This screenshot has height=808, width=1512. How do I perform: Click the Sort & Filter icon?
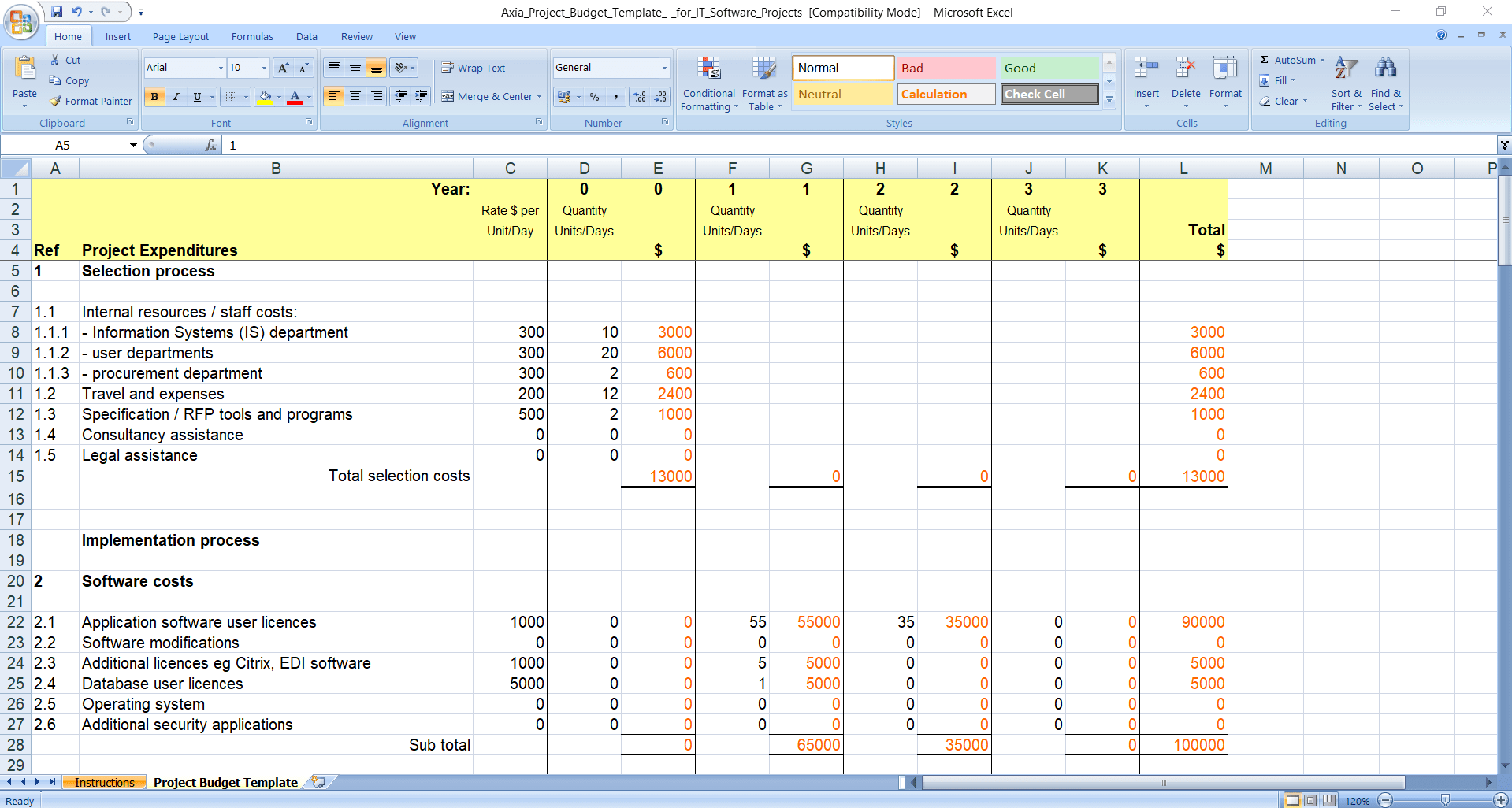[x=1346, y=69]
